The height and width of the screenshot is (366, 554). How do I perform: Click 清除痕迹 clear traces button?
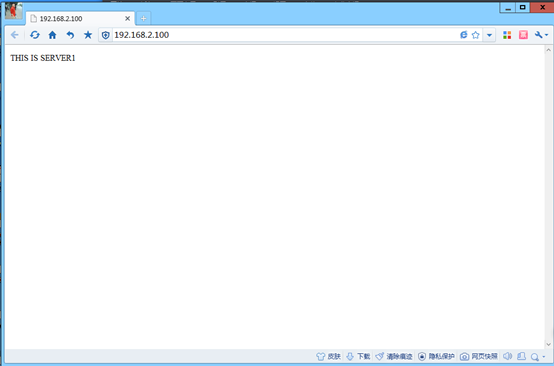click(x=394, y=356)
